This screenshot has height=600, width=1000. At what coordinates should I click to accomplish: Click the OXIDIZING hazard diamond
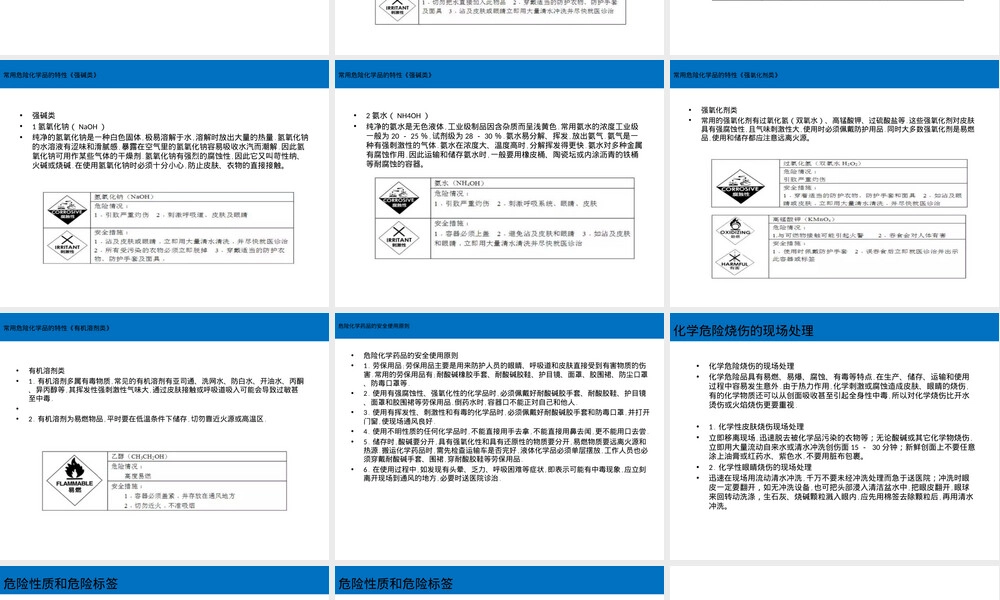click(x=735, y=231)
